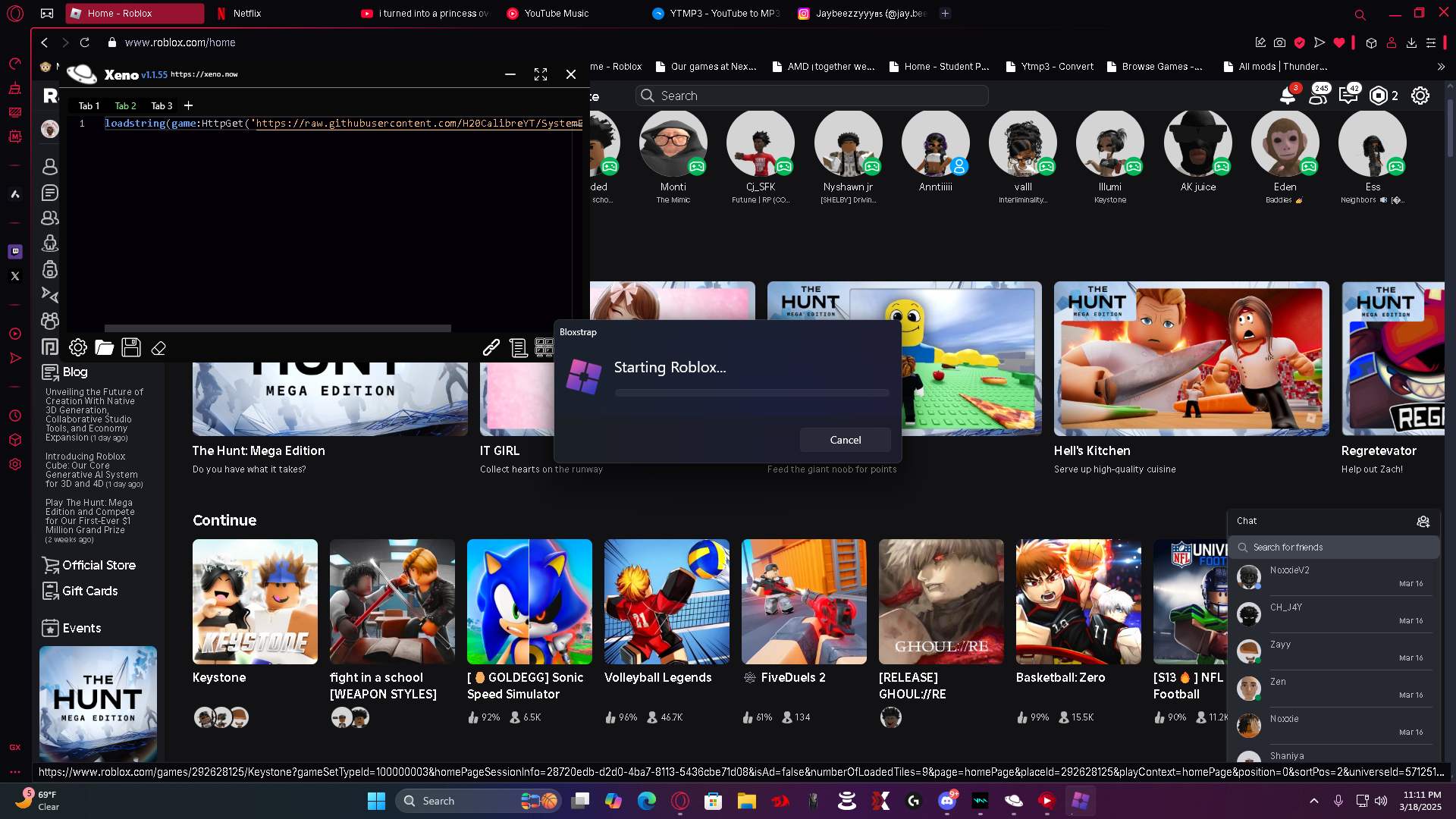This screenshot has height=819, width=1456.
Task: Open chat with Zayy
Action: point(1334,651)
